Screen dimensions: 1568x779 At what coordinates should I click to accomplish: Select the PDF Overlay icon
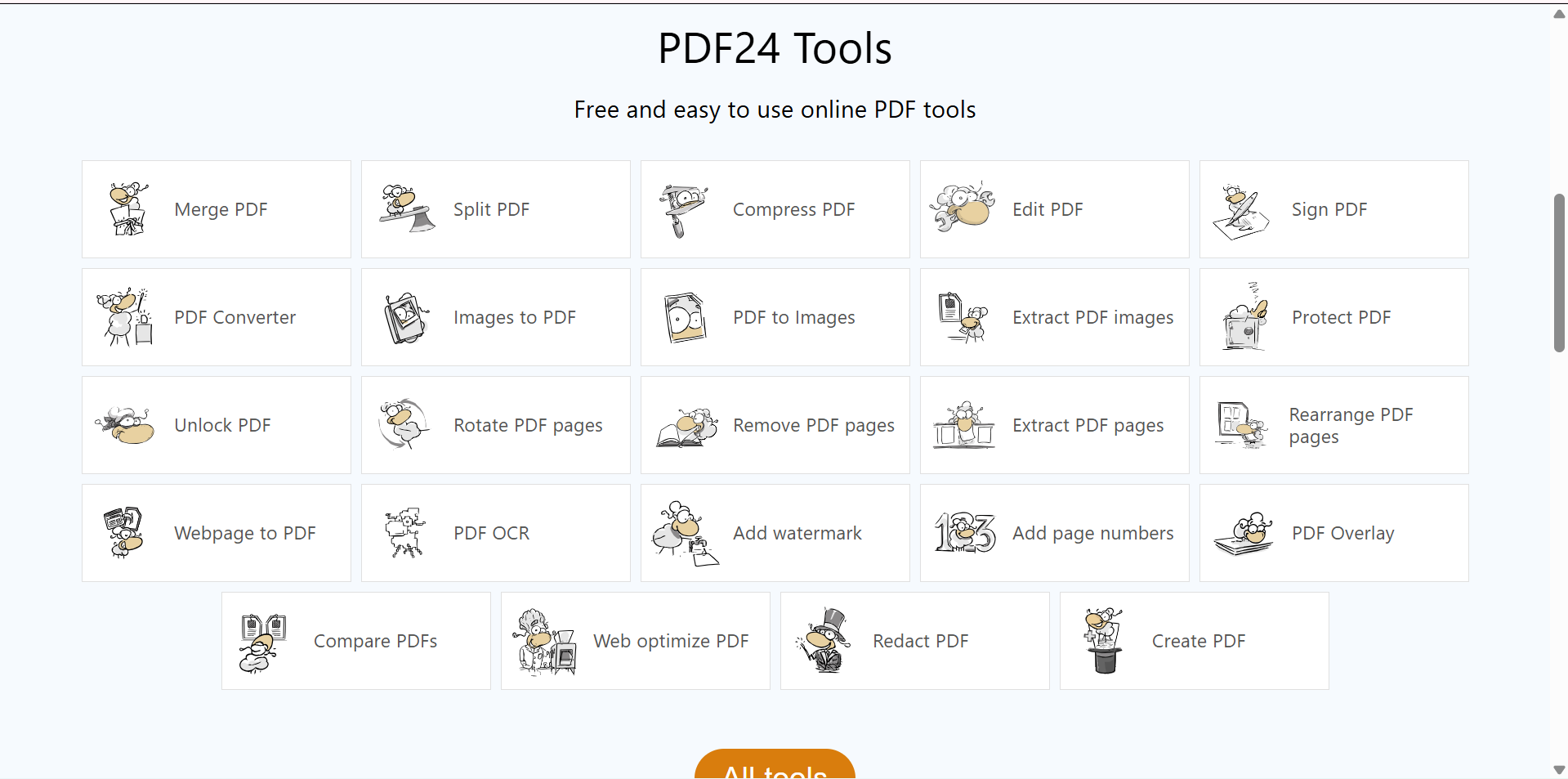(x=1244, y=534)
